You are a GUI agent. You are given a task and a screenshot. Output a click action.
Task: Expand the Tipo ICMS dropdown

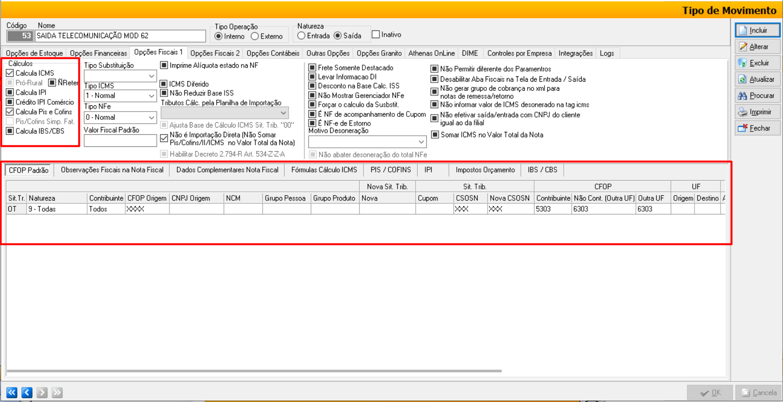pyautogui.click(x=152, y=96)
